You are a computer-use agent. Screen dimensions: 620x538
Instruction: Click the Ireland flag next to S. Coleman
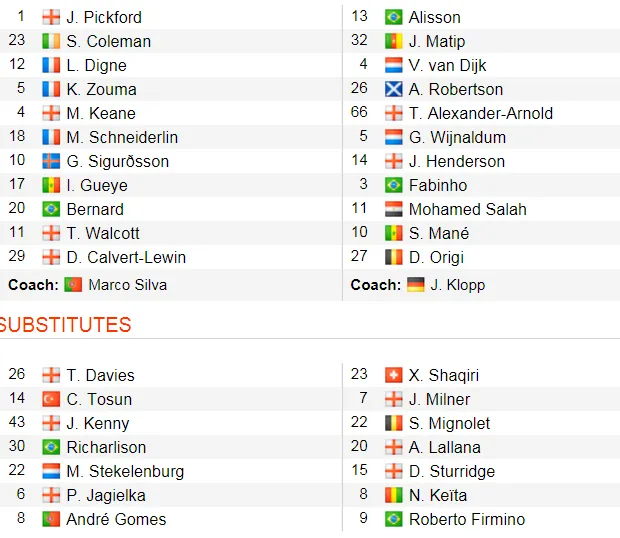pyautogui.click(x=51, y=41)
